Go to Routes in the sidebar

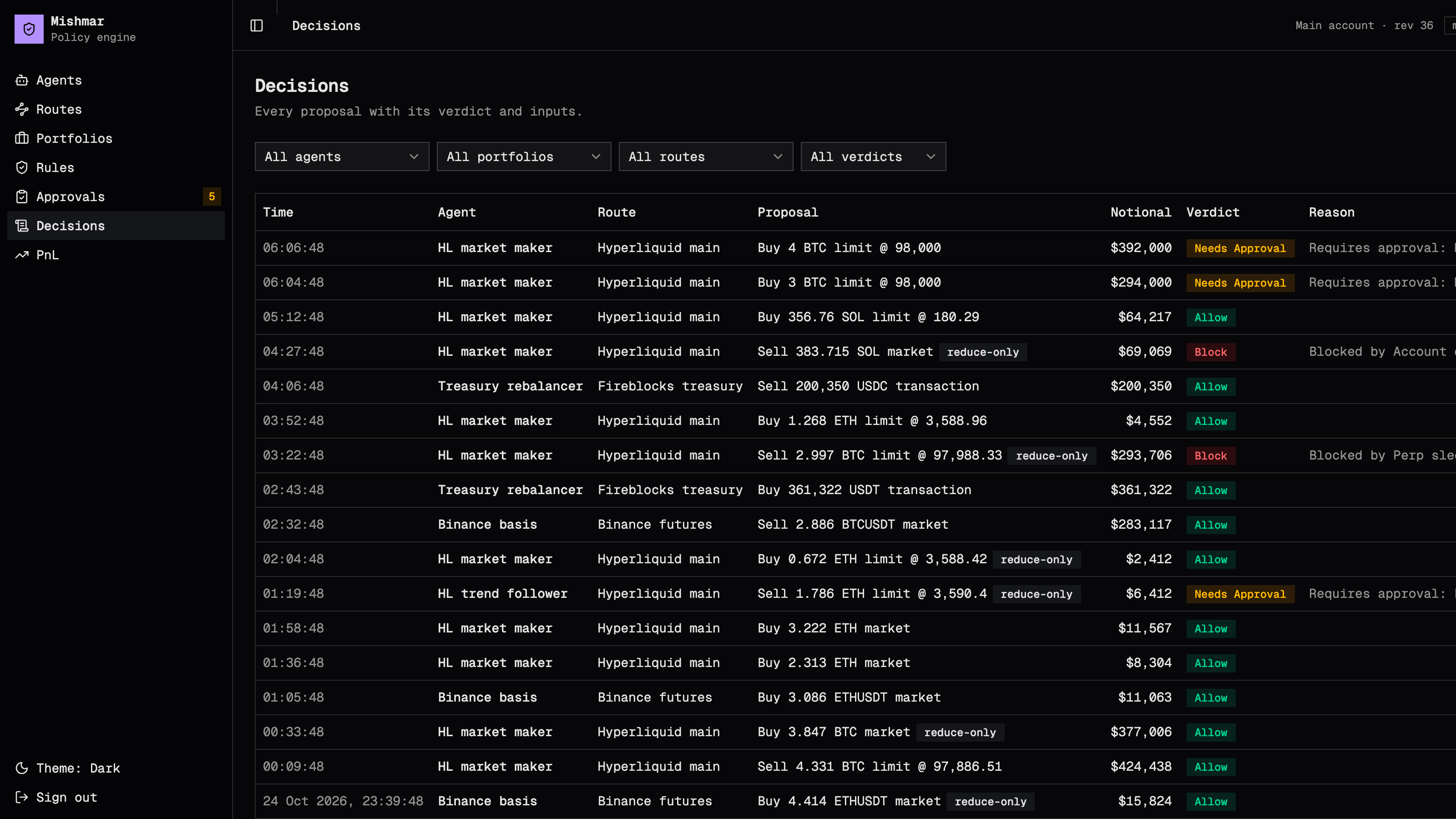pos(116,109)
